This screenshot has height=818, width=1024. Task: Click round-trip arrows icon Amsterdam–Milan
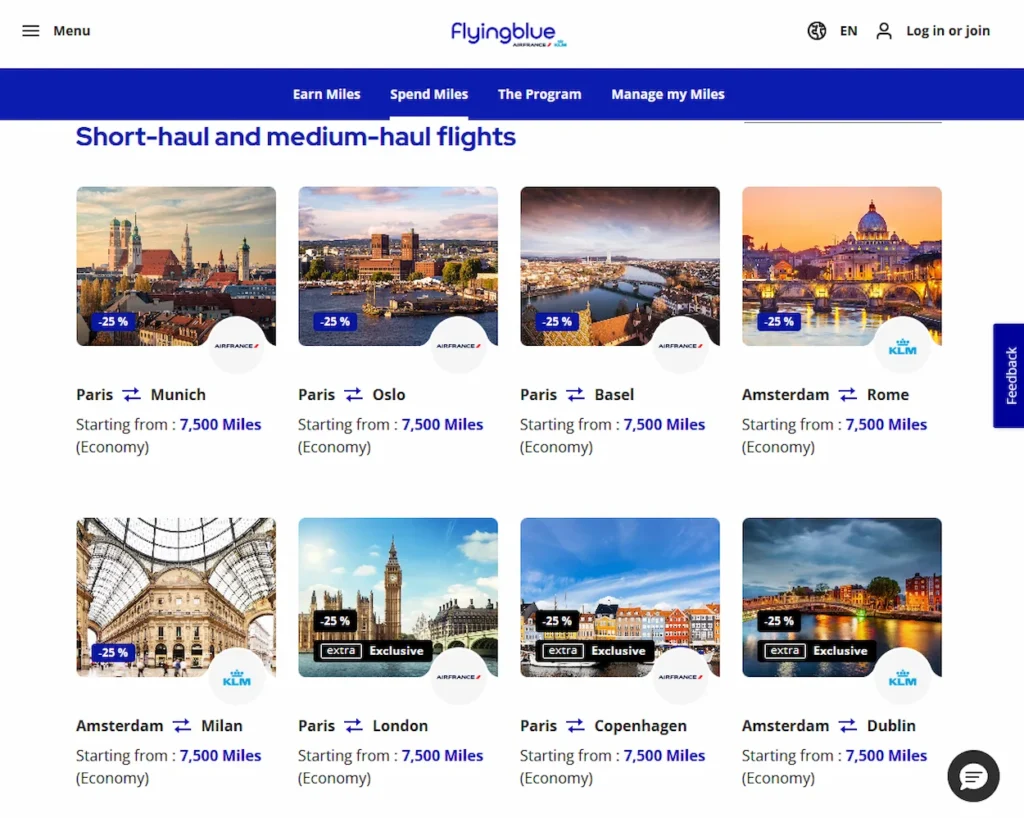click(182, 725)
